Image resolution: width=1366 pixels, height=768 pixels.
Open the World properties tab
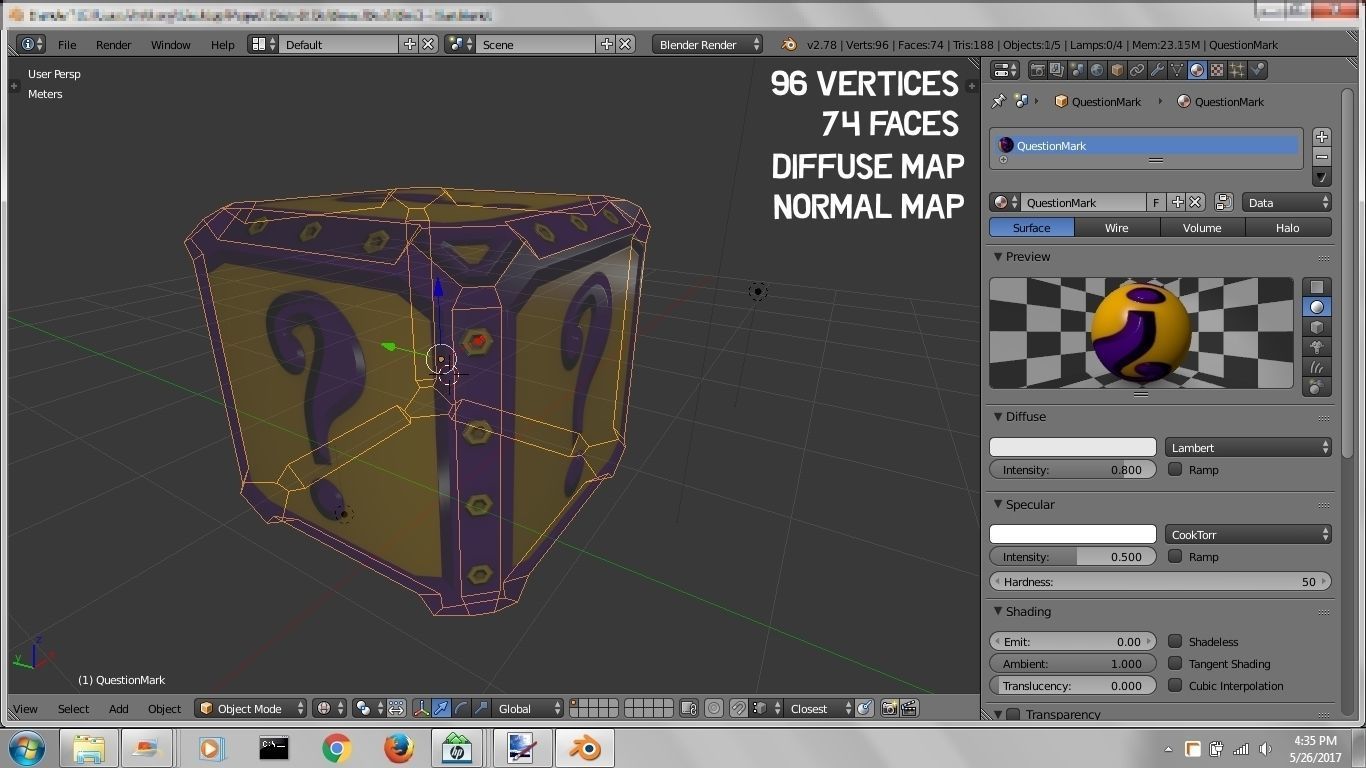(1097, 70)
